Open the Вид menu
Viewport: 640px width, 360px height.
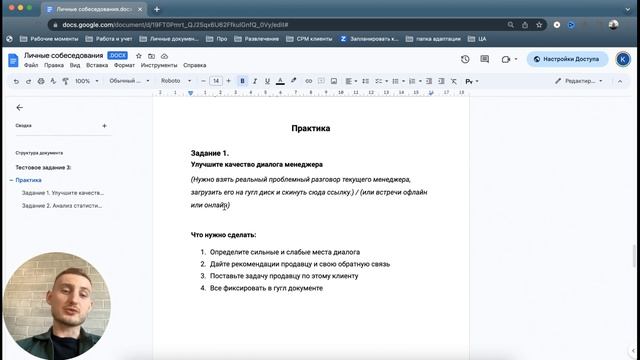(x=75, y=65)
